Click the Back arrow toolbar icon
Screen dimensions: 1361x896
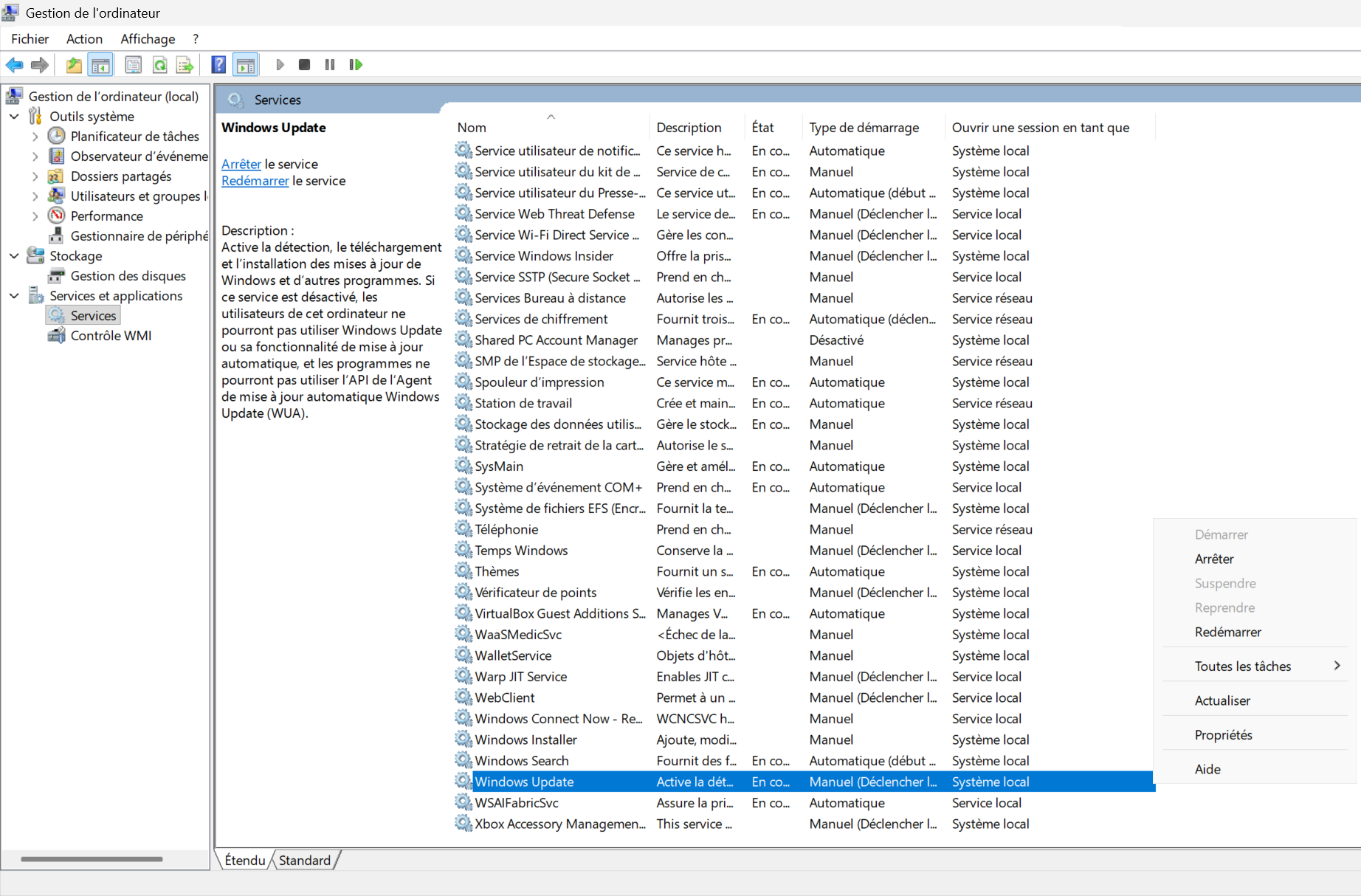[x=14, y=65]
